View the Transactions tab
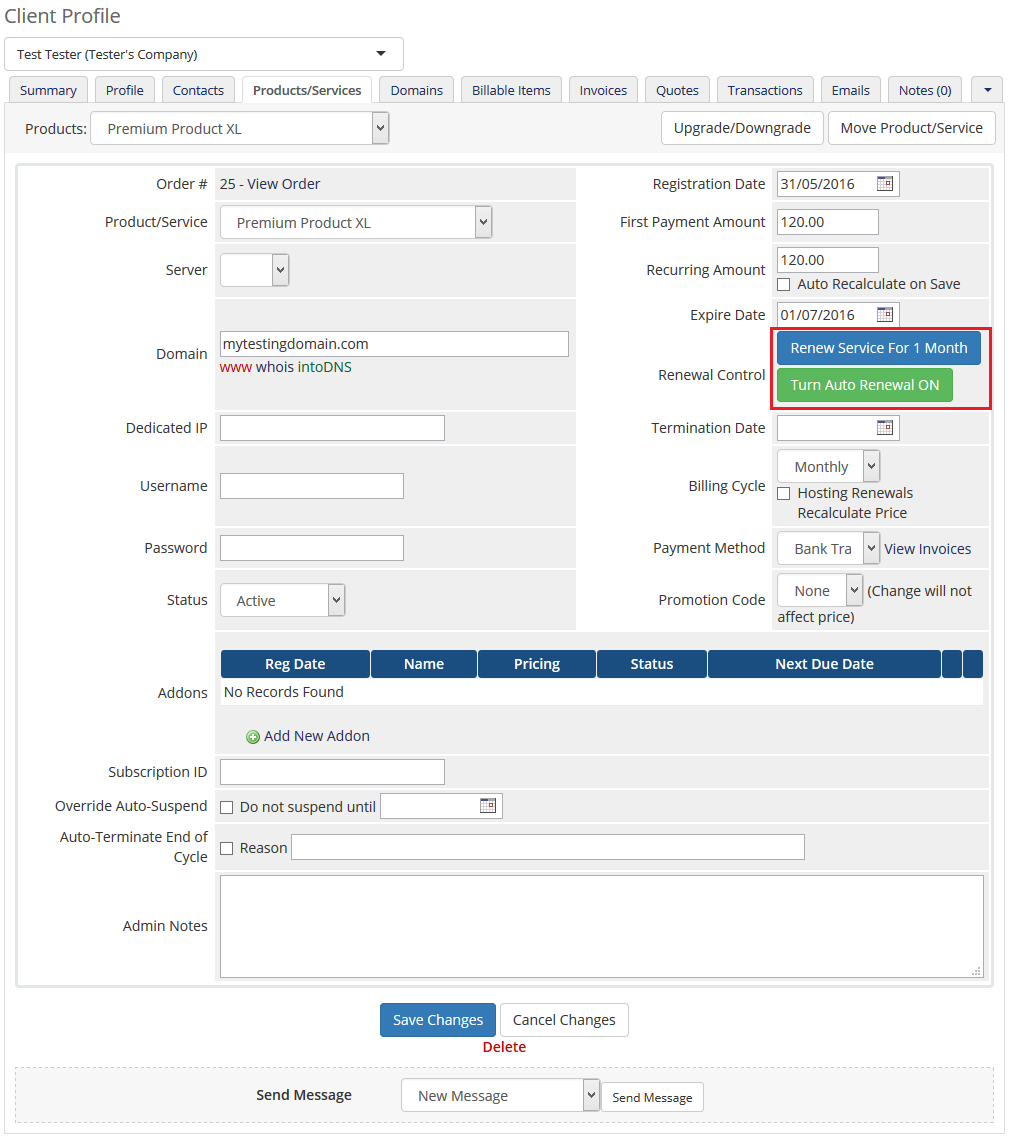 click(x=765, y=90)
